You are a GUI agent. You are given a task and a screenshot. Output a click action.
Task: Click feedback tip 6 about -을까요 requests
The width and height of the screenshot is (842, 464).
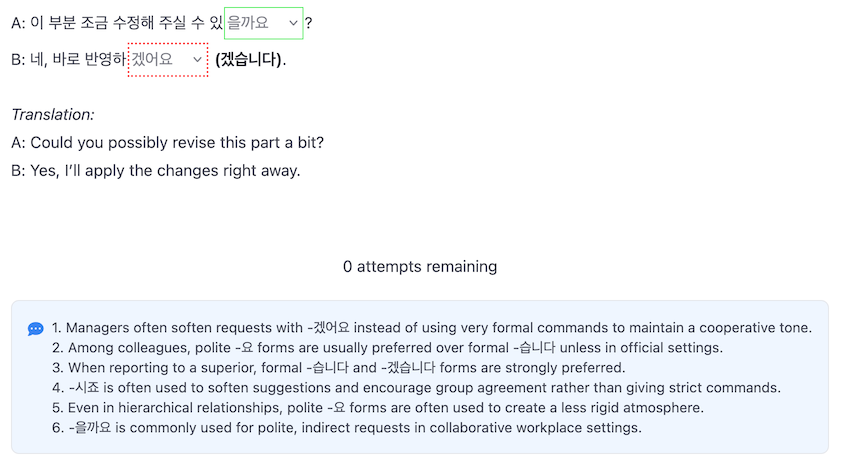pyautogui.click(x=346, y=428)
